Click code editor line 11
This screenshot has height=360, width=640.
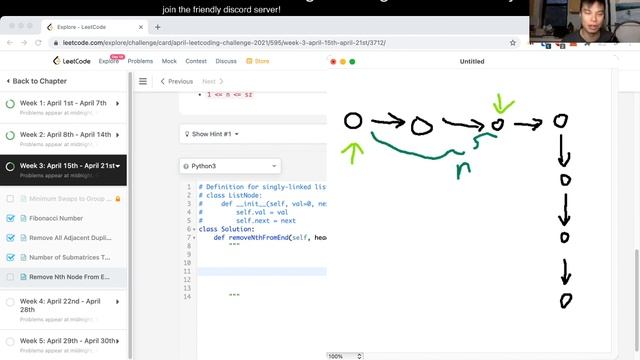click(262, 271)
